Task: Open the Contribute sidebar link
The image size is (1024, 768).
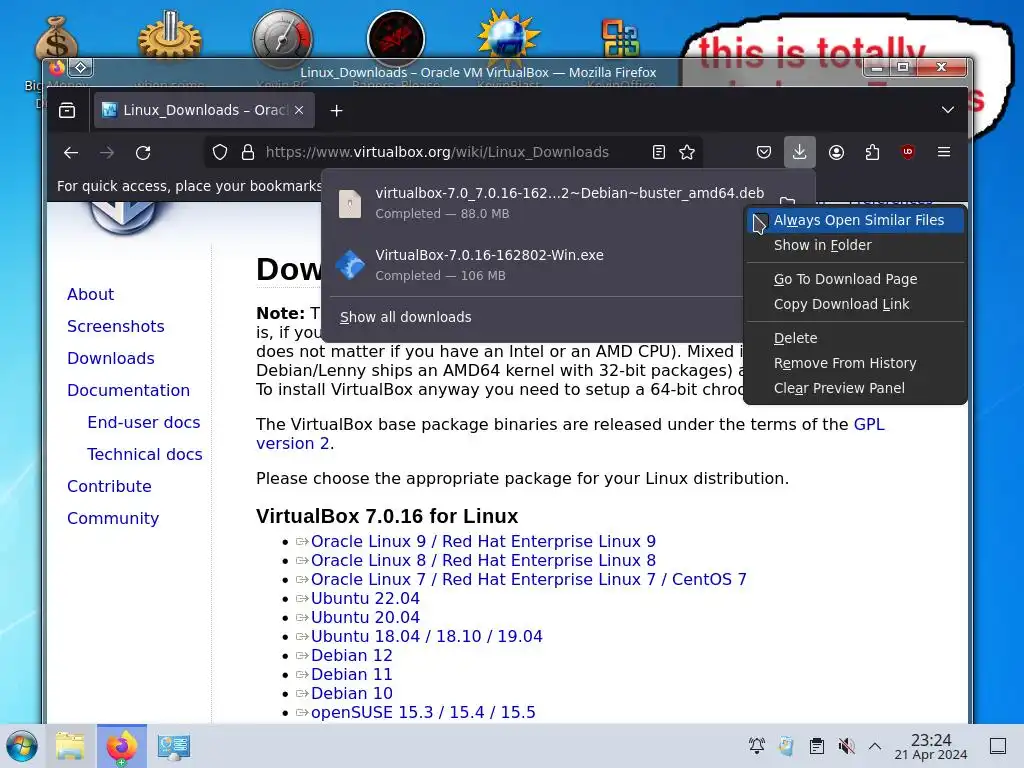Action: tap(109, 487)
